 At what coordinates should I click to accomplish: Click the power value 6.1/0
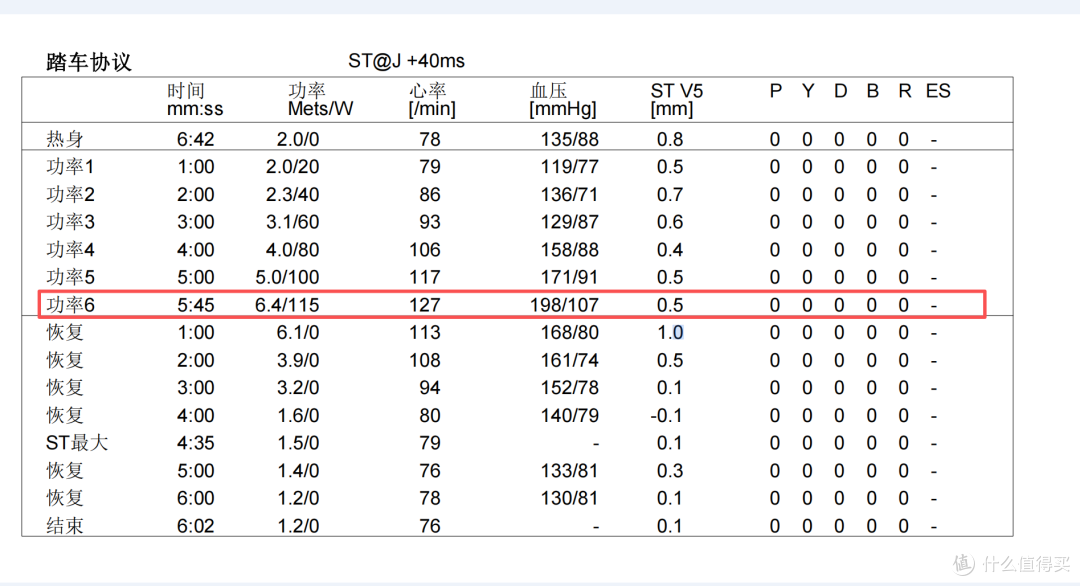[298, 333]
